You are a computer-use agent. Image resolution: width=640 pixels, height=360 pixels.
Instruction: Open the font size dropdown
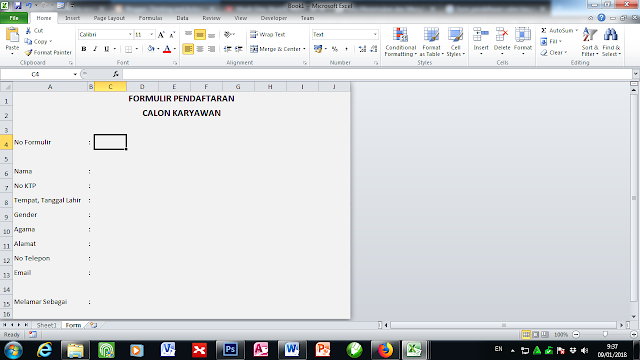151,35
